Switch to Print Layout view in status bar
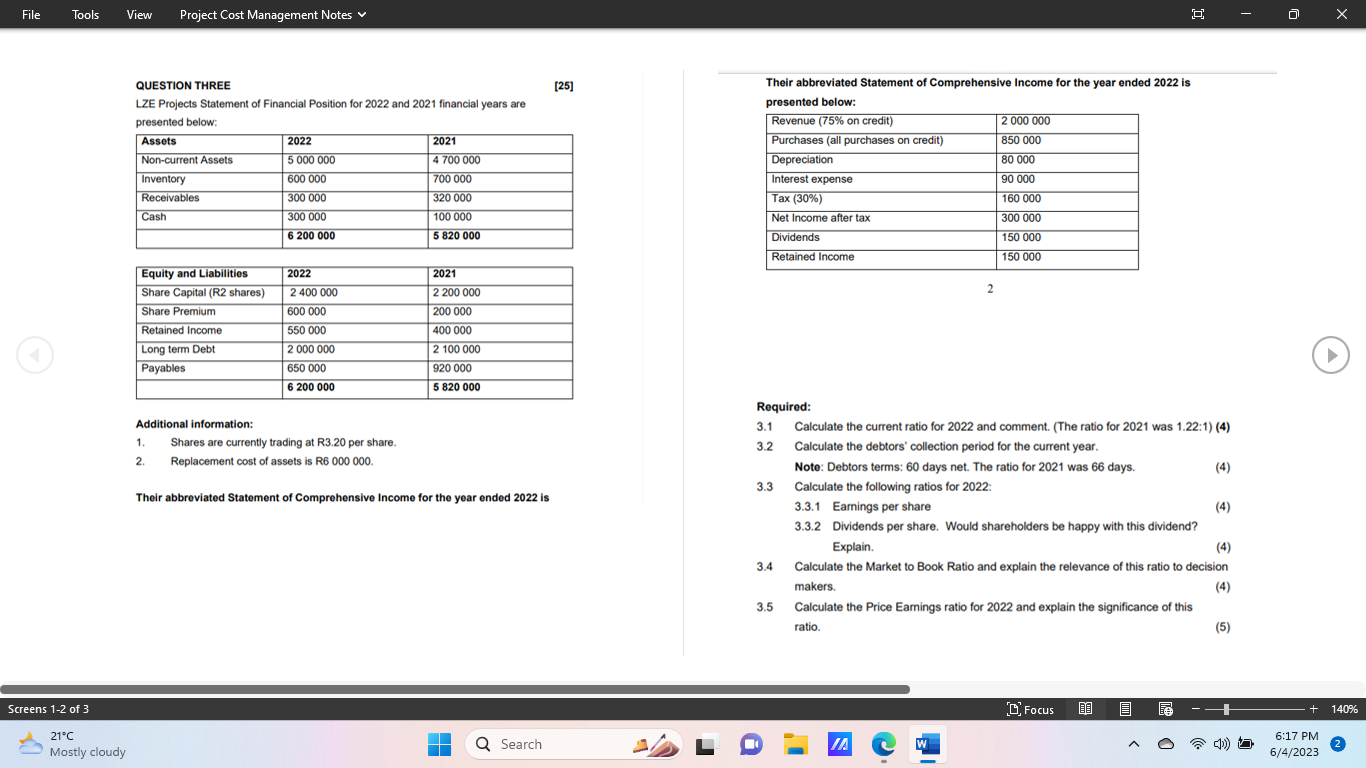1366x768 pixels. pyautogui.click(x=1125, y=709)
